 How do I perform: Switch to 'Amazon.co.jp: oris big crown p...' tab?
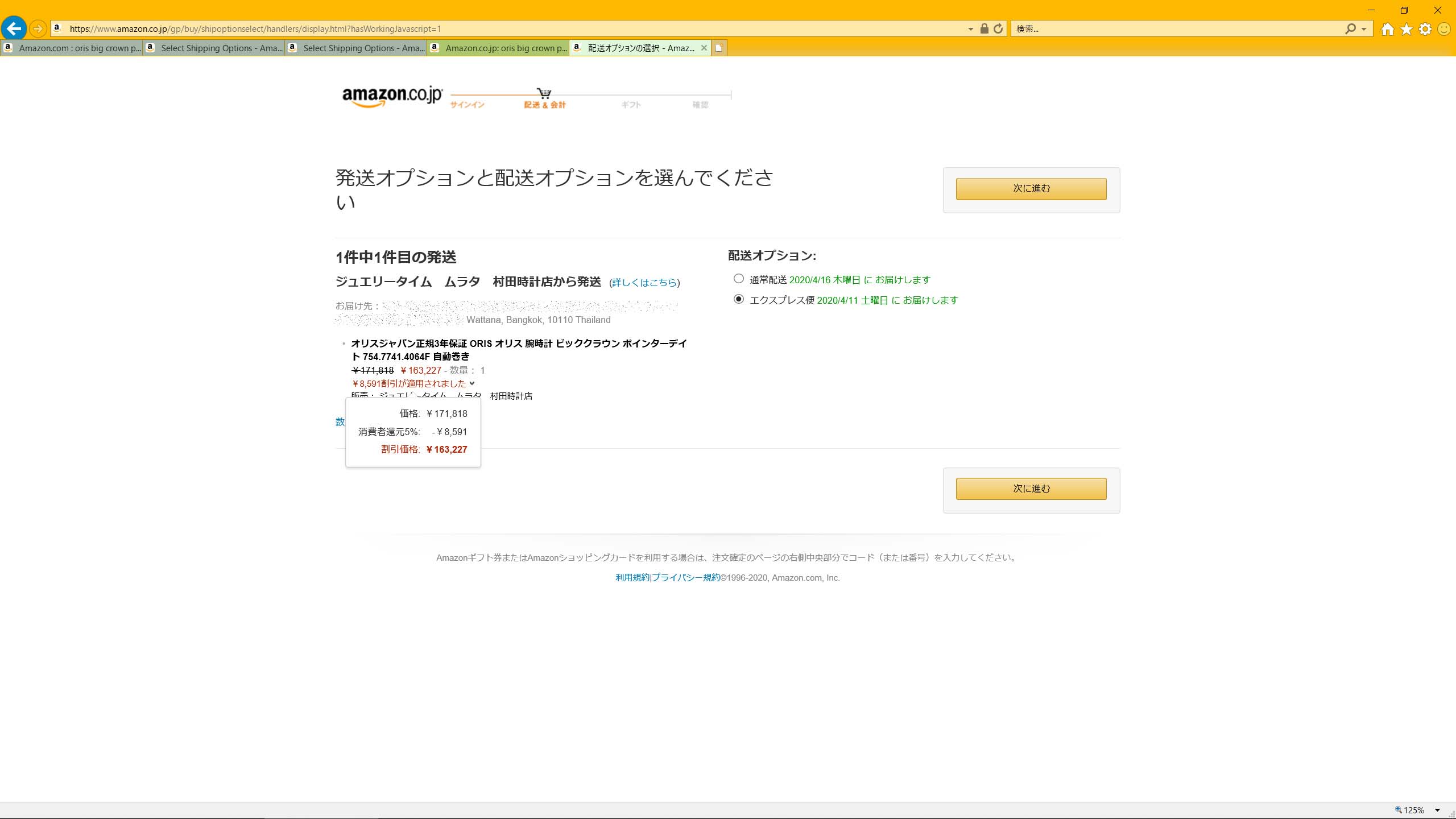498,48
